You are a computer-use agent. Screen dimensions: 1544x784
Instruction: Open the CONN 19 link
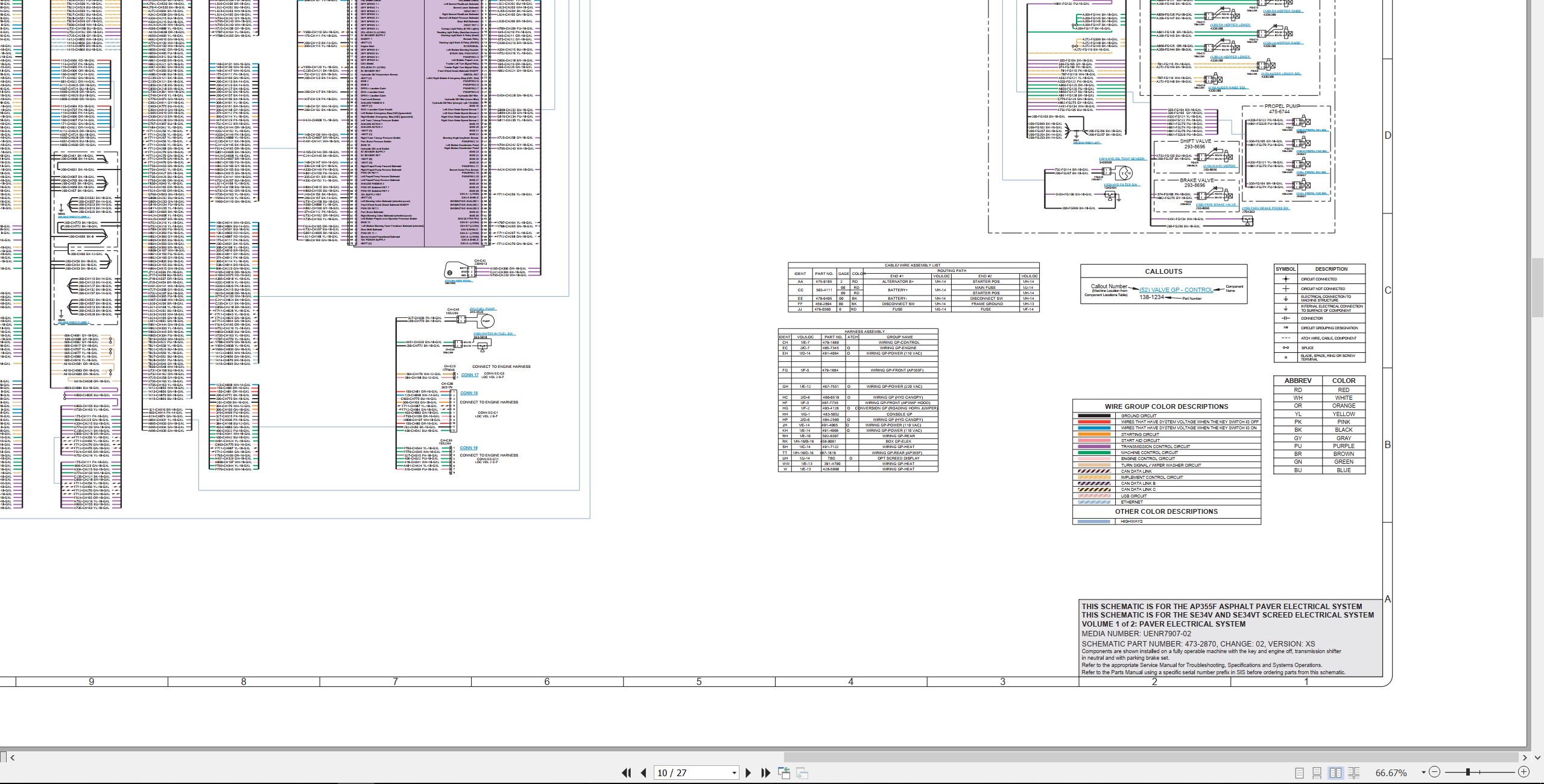pyautogui.click(x=469, y=448)
